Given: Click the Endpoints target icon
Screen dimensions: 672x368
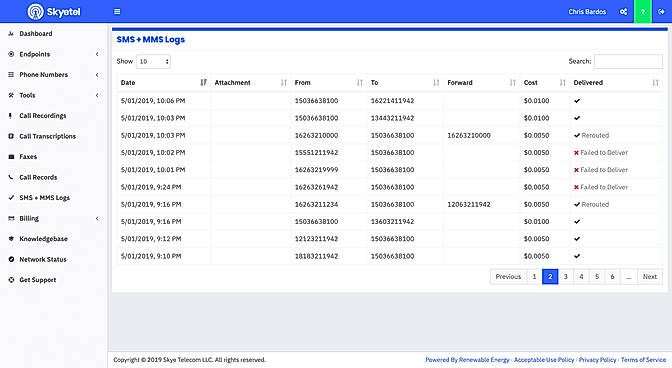Looking at the screenshot, I should coord(11,54).
